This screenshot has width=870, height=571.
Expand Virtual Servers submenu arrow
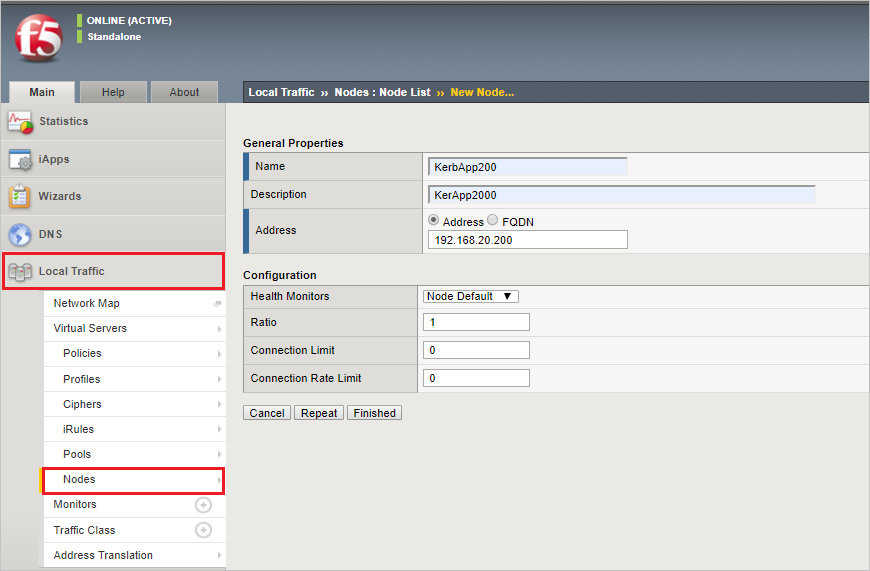pyautogui.click(x=219, y=329)
